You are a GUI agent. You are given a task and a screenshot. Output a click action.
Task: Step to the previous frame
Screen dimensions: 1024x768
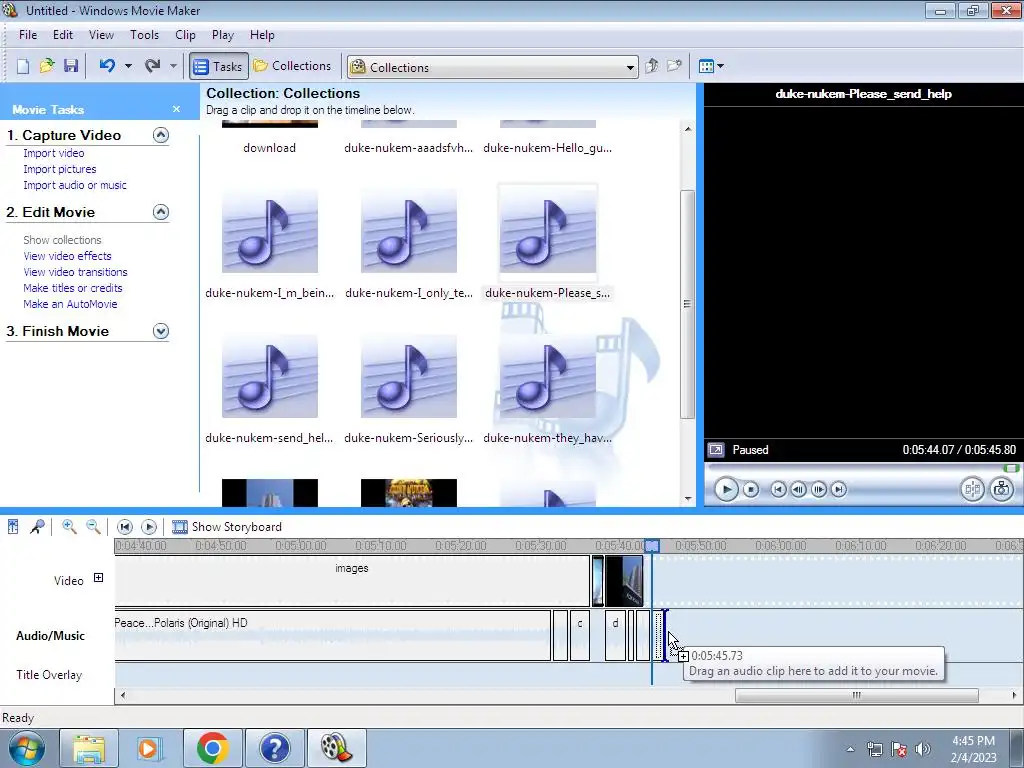click(798, 489)
